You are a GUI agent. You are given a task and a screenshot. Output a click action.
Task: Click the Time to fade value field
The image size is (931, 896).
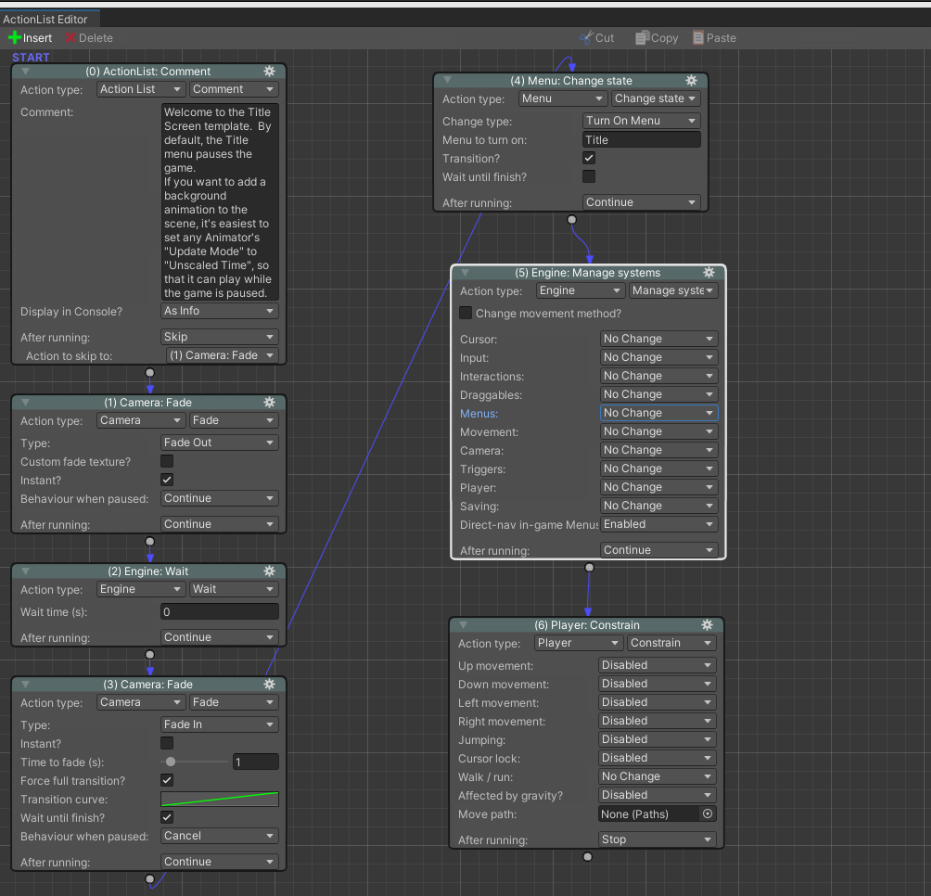(x=255, y=762)
